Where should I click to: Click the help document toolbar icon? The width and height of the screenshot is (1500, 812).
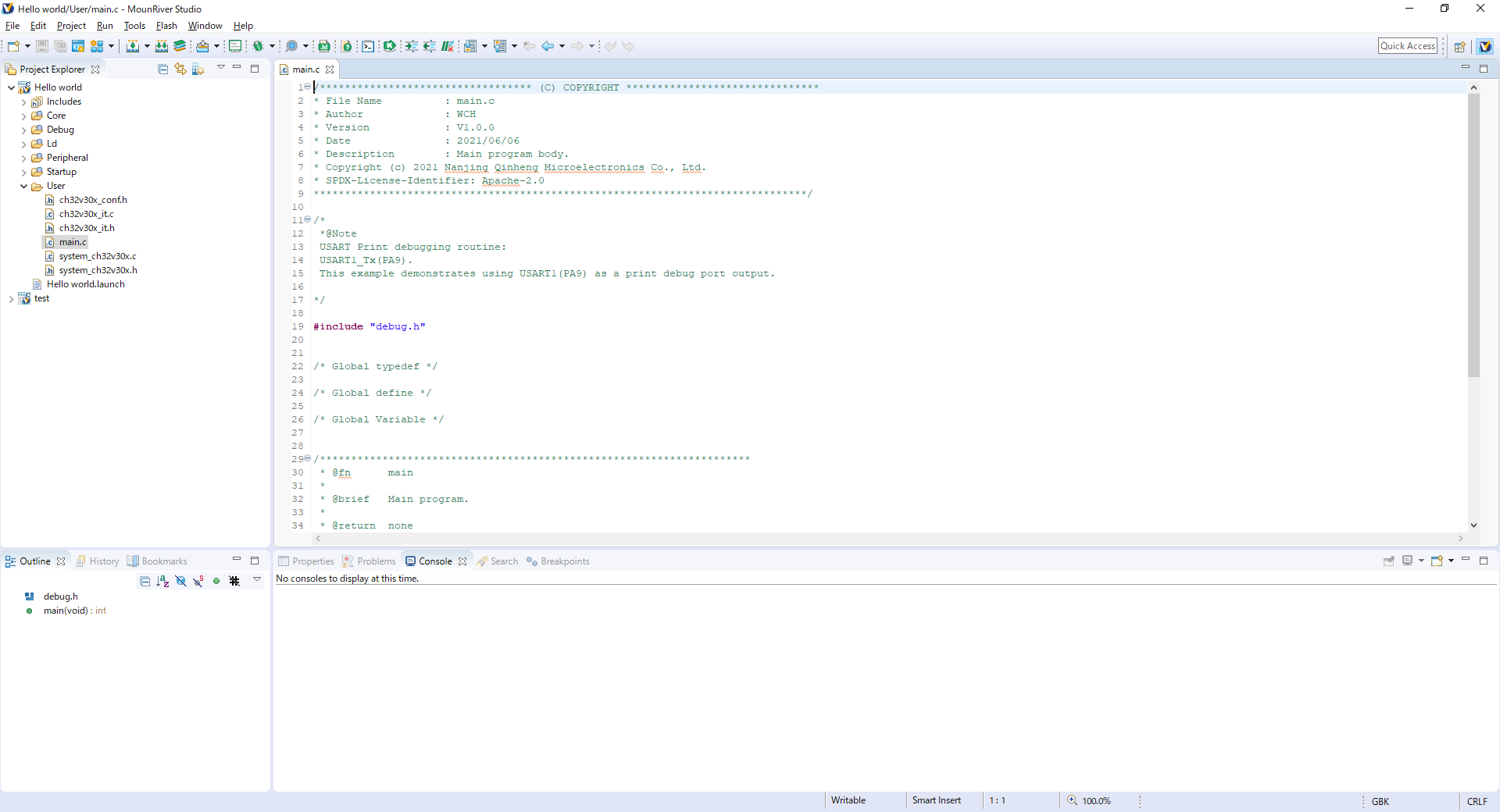click(x=347, y=46)
